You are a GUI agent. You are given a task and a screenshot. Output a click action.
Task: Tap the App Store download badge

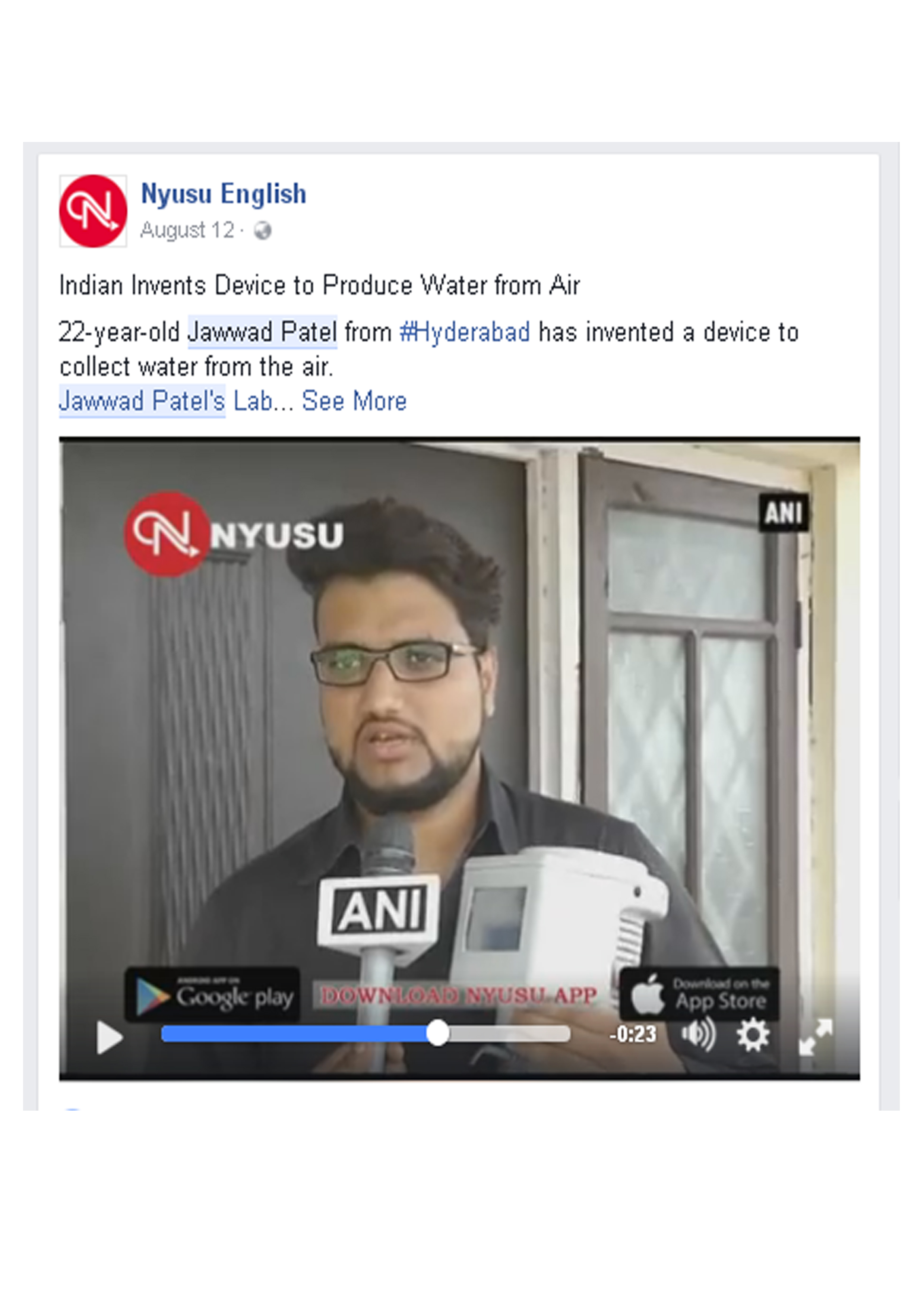pyautogui.click(x=699, y=994)
